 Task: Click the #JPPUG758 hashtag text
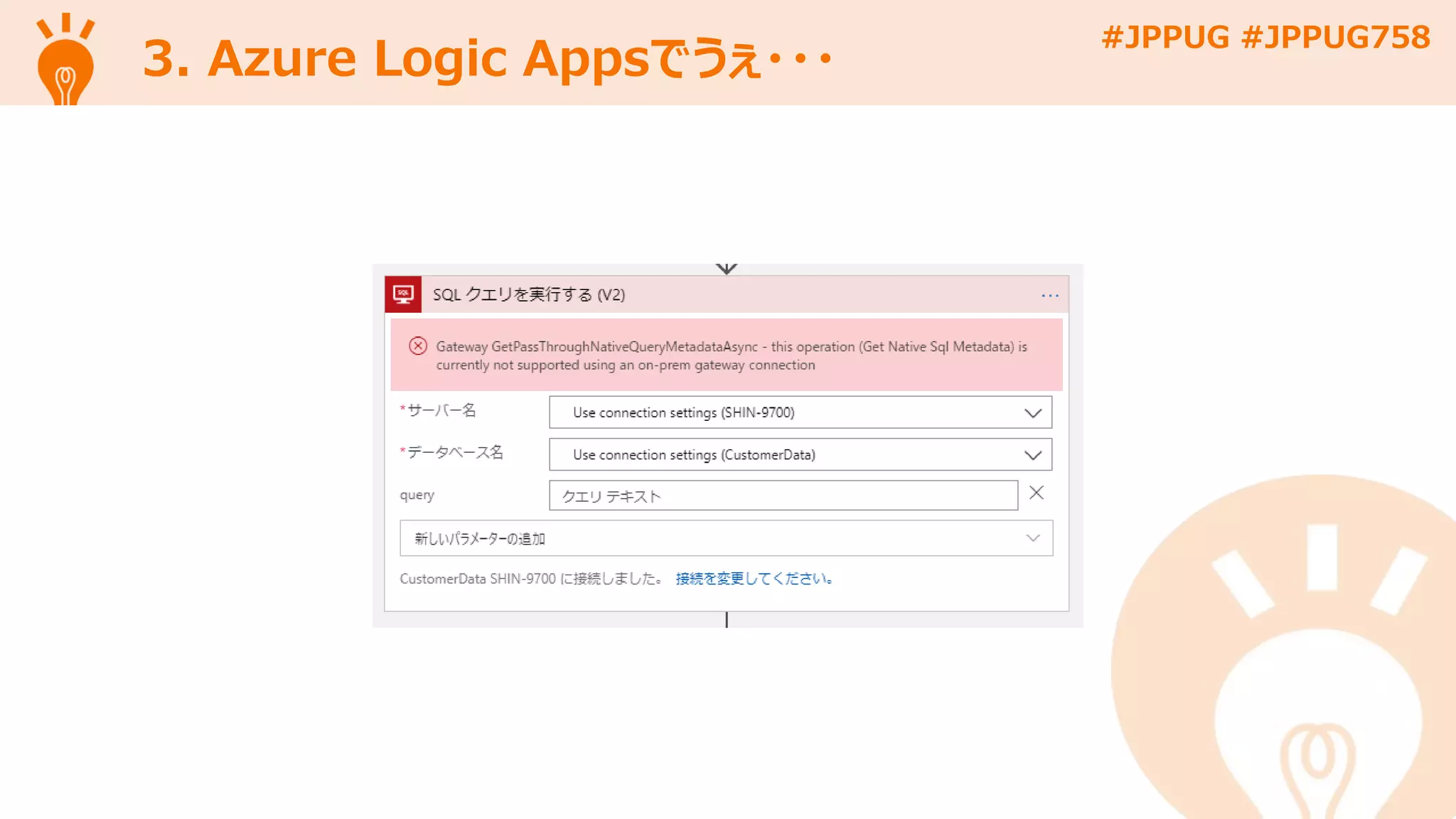click(1335, 37)
